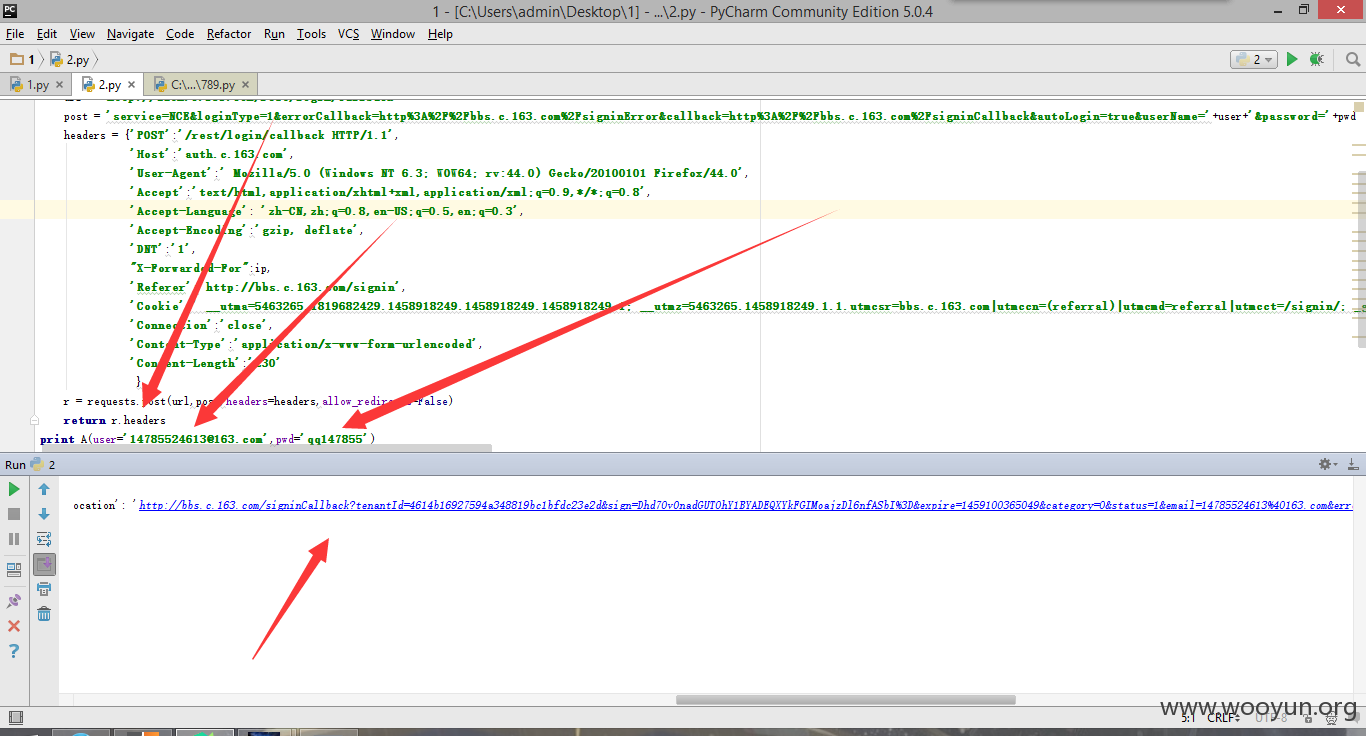
Task: Toggle soft-wrap in console output
Action: pos(44,539)
